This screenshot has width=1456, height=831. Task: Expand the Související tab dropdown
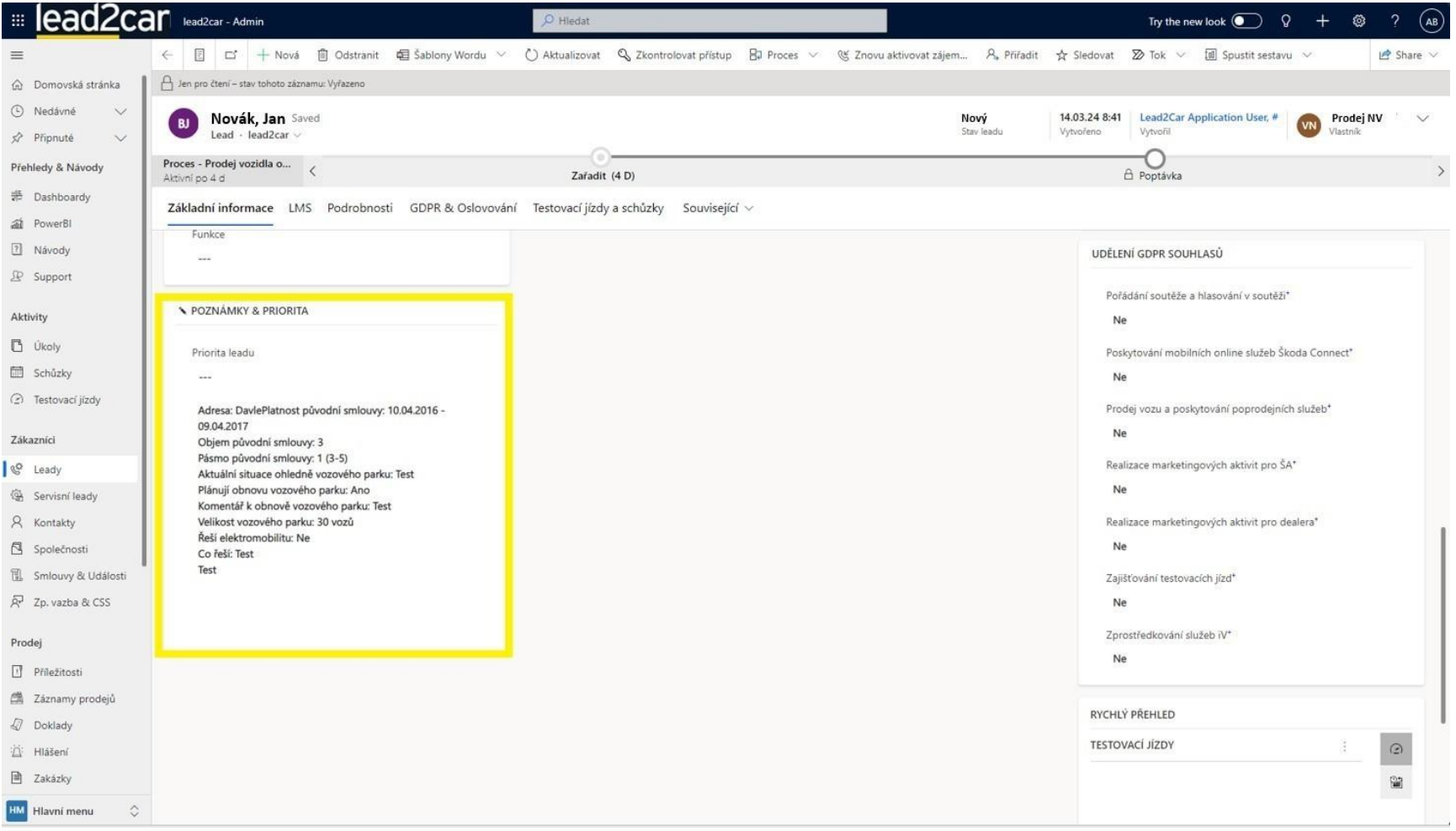717,208
